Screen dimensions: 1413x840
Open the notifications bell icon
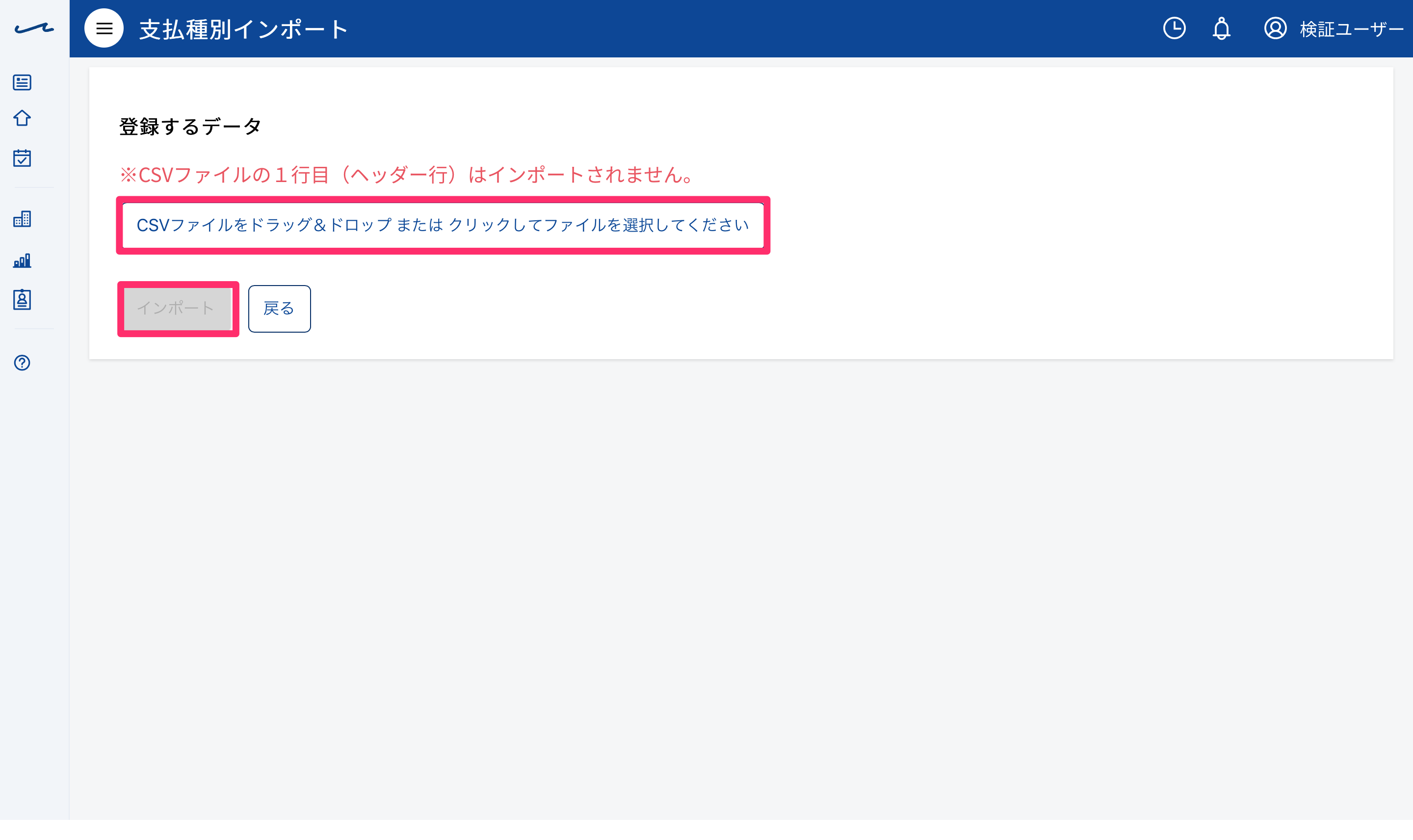pyautogui.click(x=1221, y=28)
